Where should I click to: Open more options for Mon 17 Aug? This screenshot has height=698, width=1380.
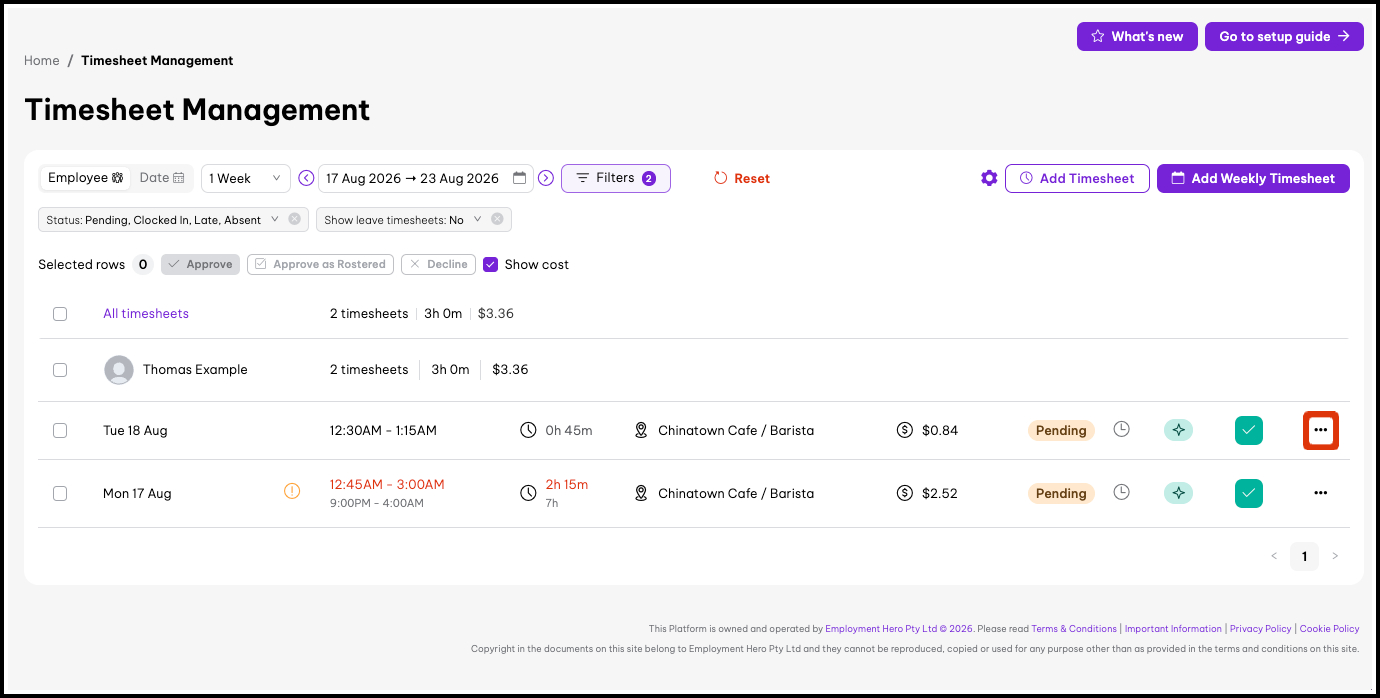point(1320,493)
